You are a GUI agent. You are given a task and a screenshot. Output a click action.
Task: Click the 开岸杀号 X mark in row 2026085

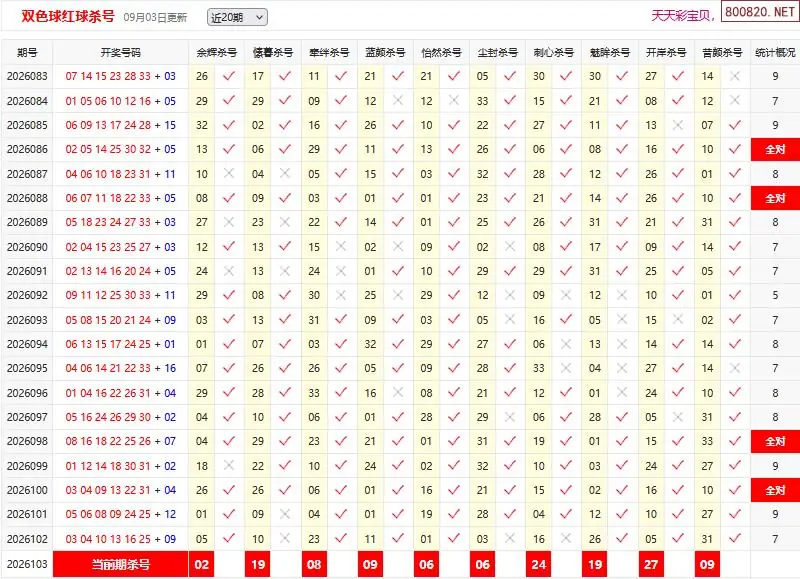pos(678,125)
